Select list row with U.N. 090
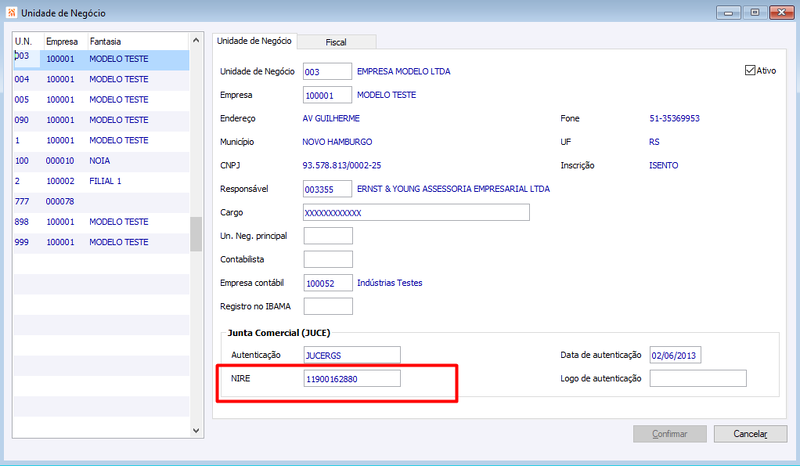This screenshot has height=466, width=800. click(x=101, y=120)
